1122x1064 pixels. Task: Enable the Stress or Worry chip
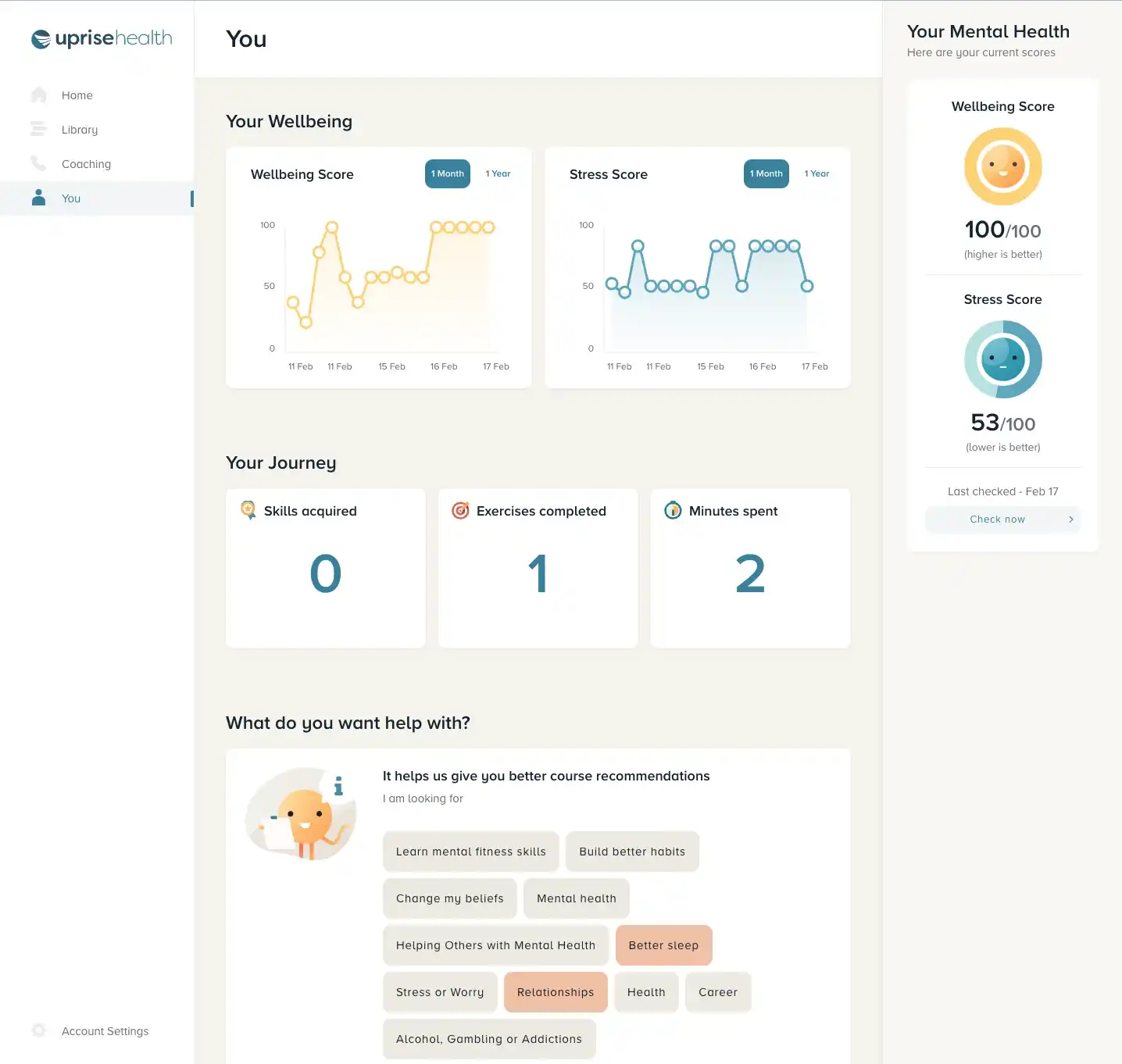pyautogui.click(x=440, y=992)
